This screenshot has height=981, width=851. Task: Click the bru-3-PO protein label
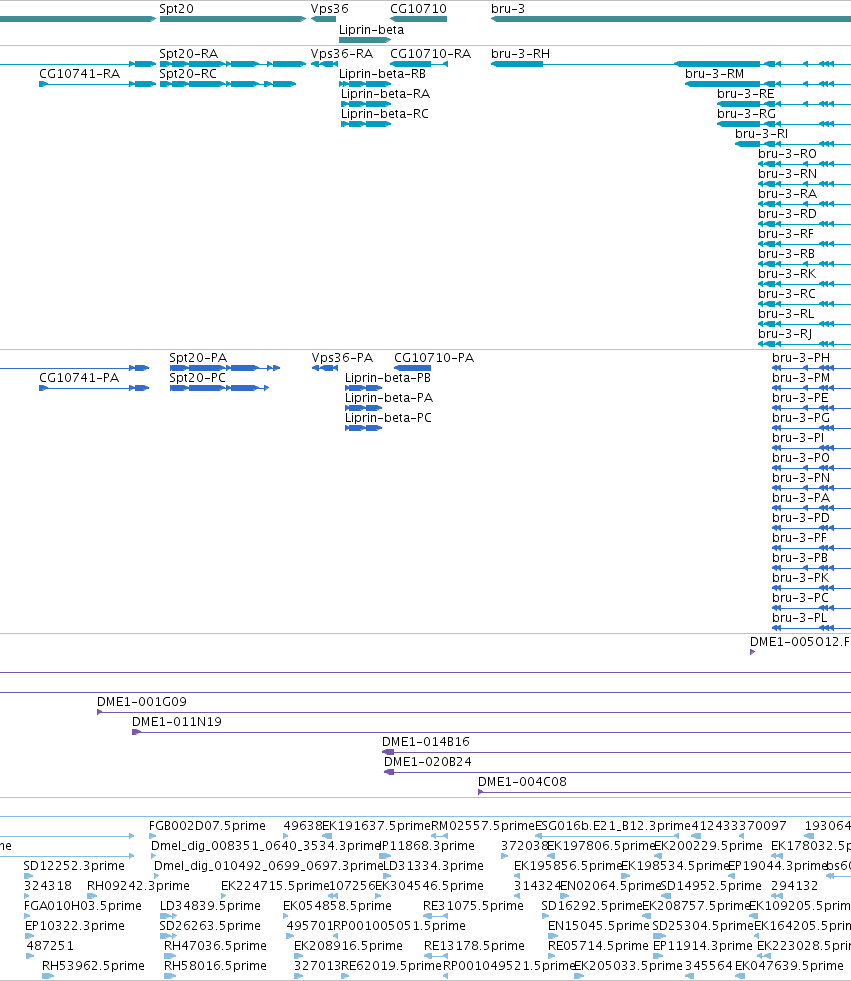(801, 458)
